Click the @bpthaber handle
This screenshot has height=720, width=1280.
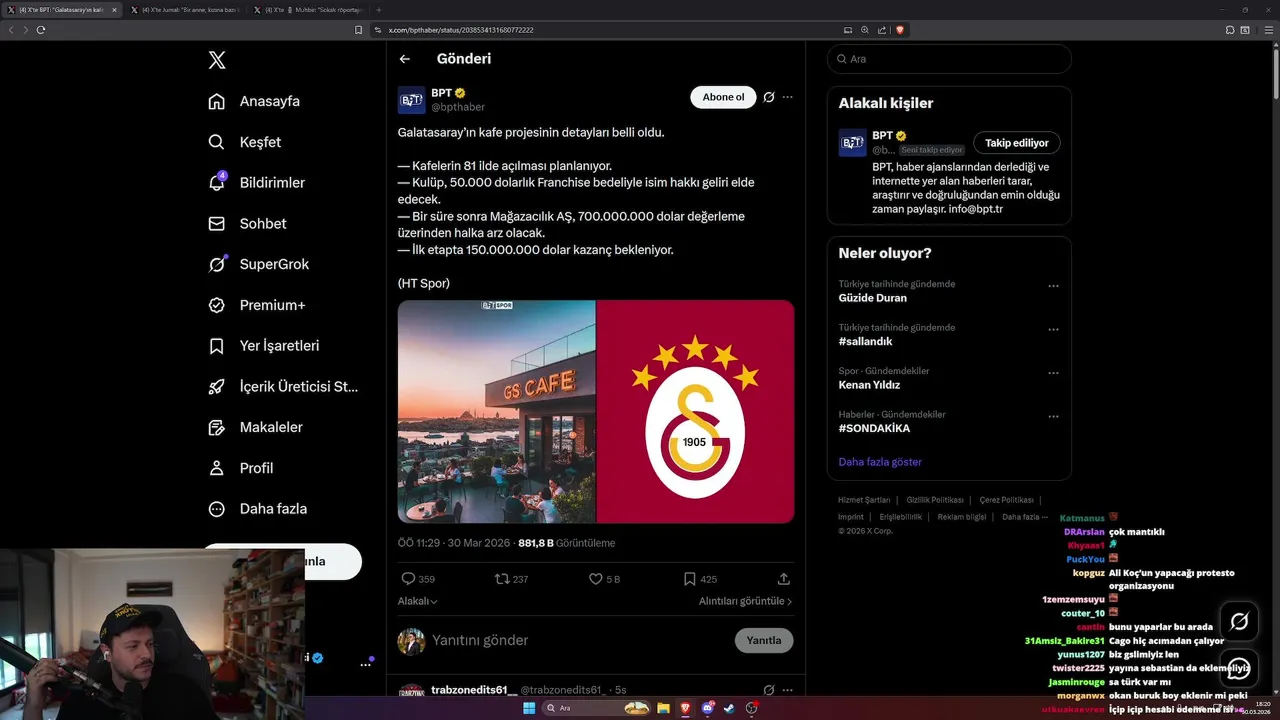pyautogui.click(x=458, y=107)
